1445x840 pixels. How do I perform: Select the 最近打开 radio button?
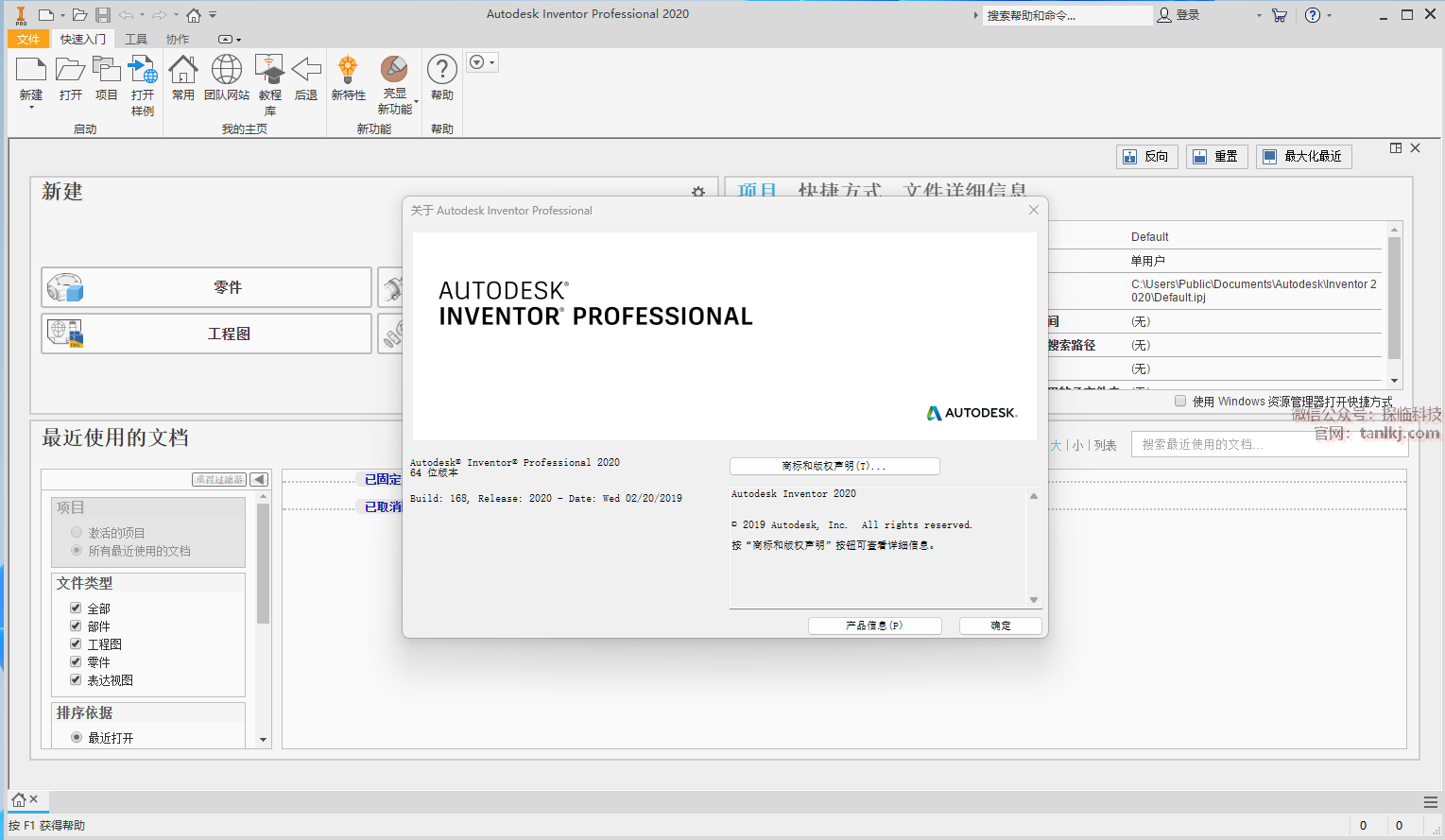click(x=77, y=737)
